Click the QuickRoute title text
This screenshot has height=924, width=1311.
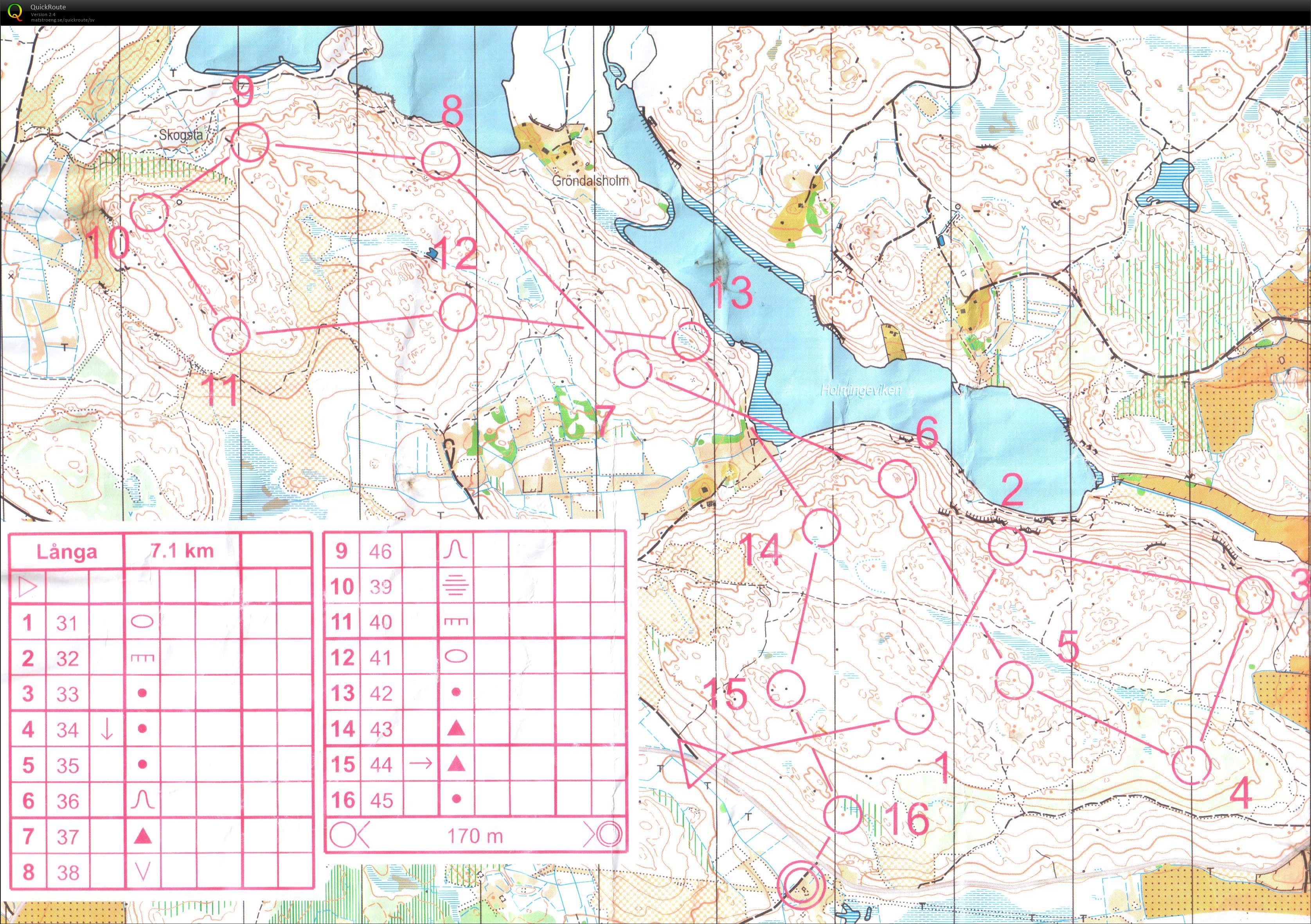pyautogui.click(x=48, y=7)
